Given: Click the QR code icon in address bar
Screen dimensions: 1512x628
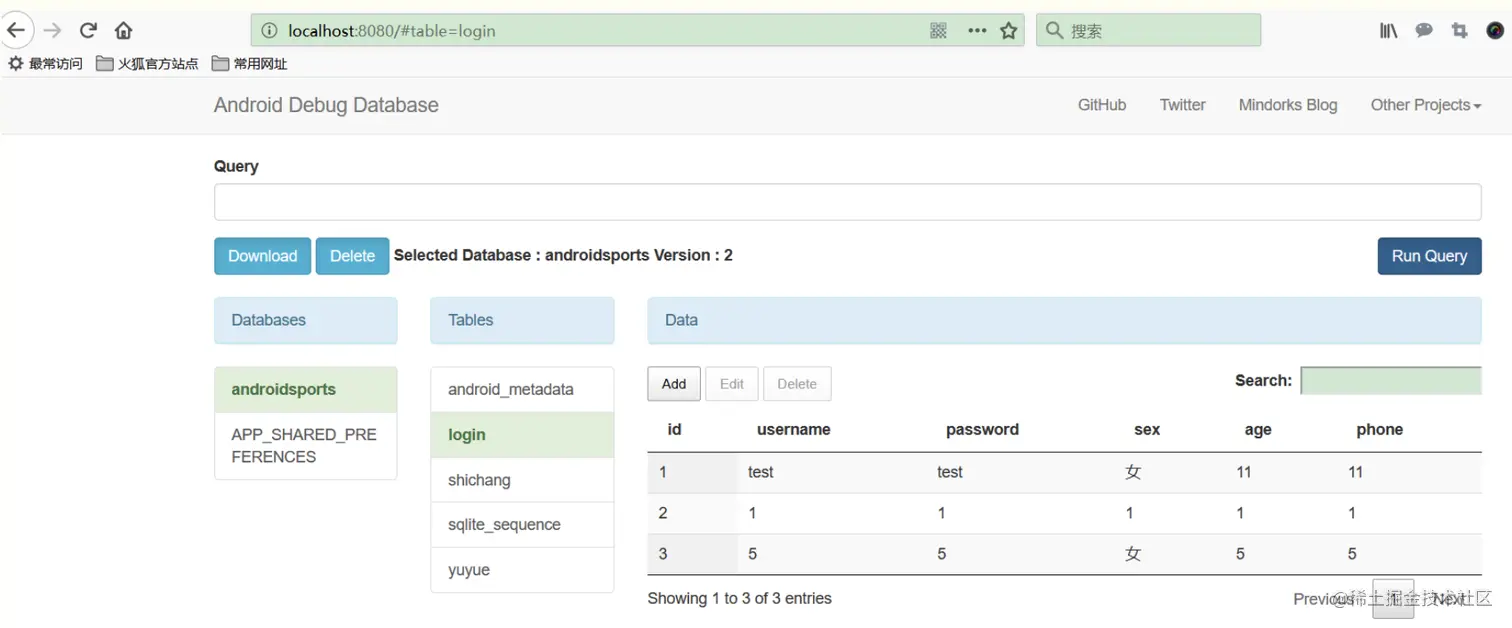Looking at the screenshot, I should coord(938,31).
